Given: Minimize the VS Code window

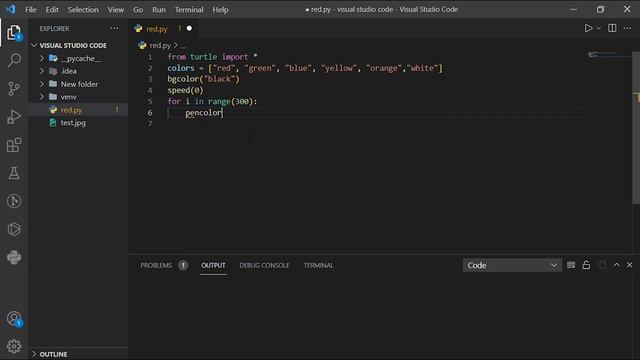Looking at the screenshot, I should pyautogui.click(x=573, y=9).
